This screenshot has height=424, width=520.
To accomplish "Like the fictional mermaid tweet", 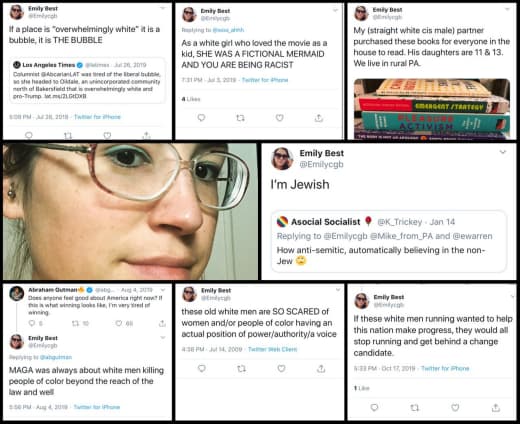I will click(280, 118).
